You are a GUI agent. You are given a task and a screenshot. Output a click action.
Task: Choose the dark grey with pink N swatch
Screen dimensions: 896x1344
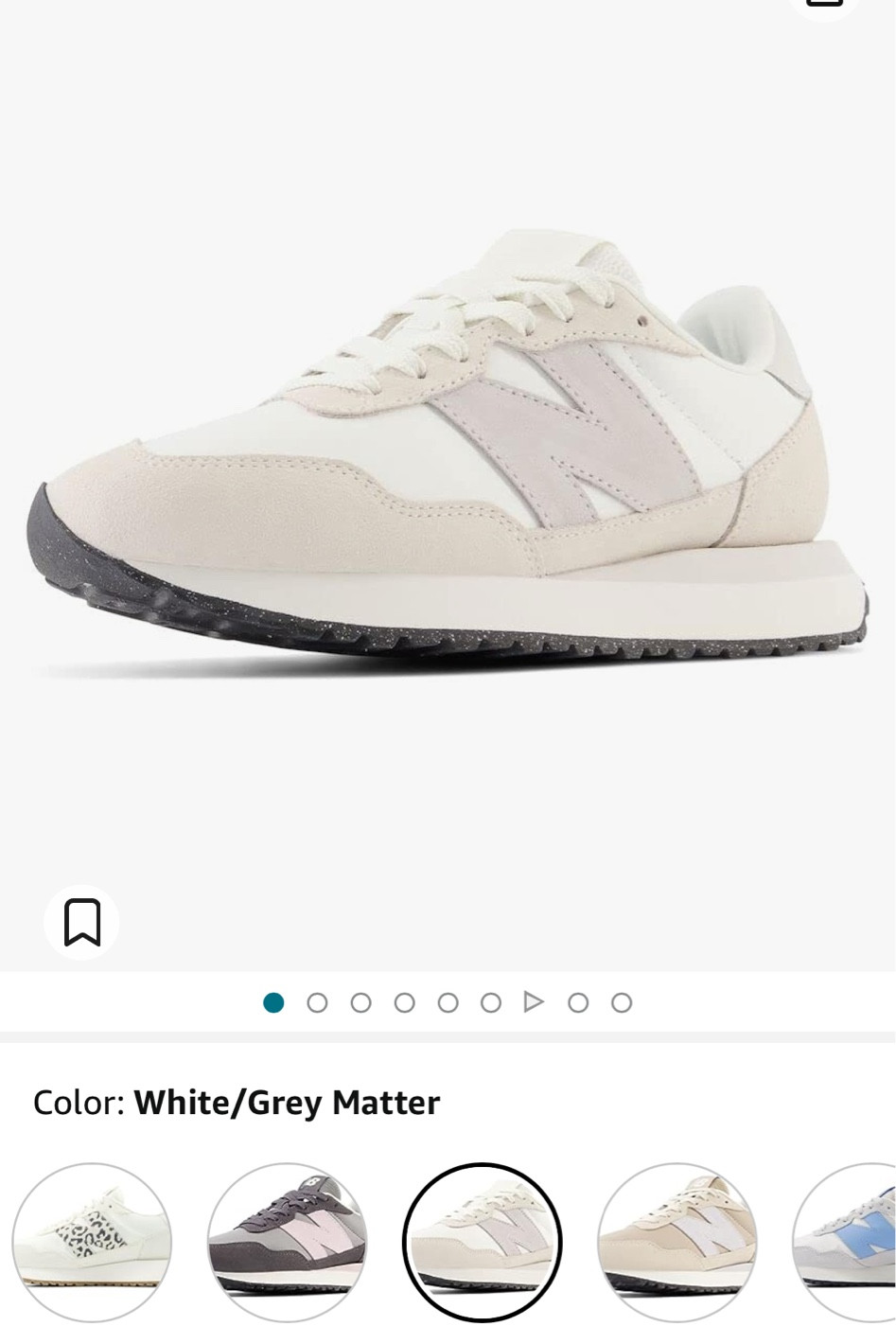pyautogui.click(x=288, y=1242)
